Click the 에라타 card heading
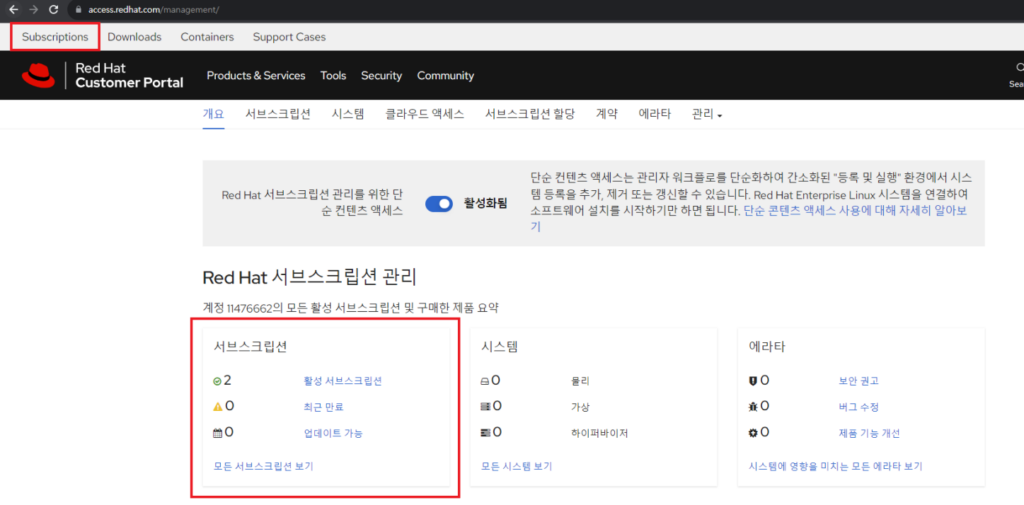Viewport: 1024px width, 505px height. (767, 347)
